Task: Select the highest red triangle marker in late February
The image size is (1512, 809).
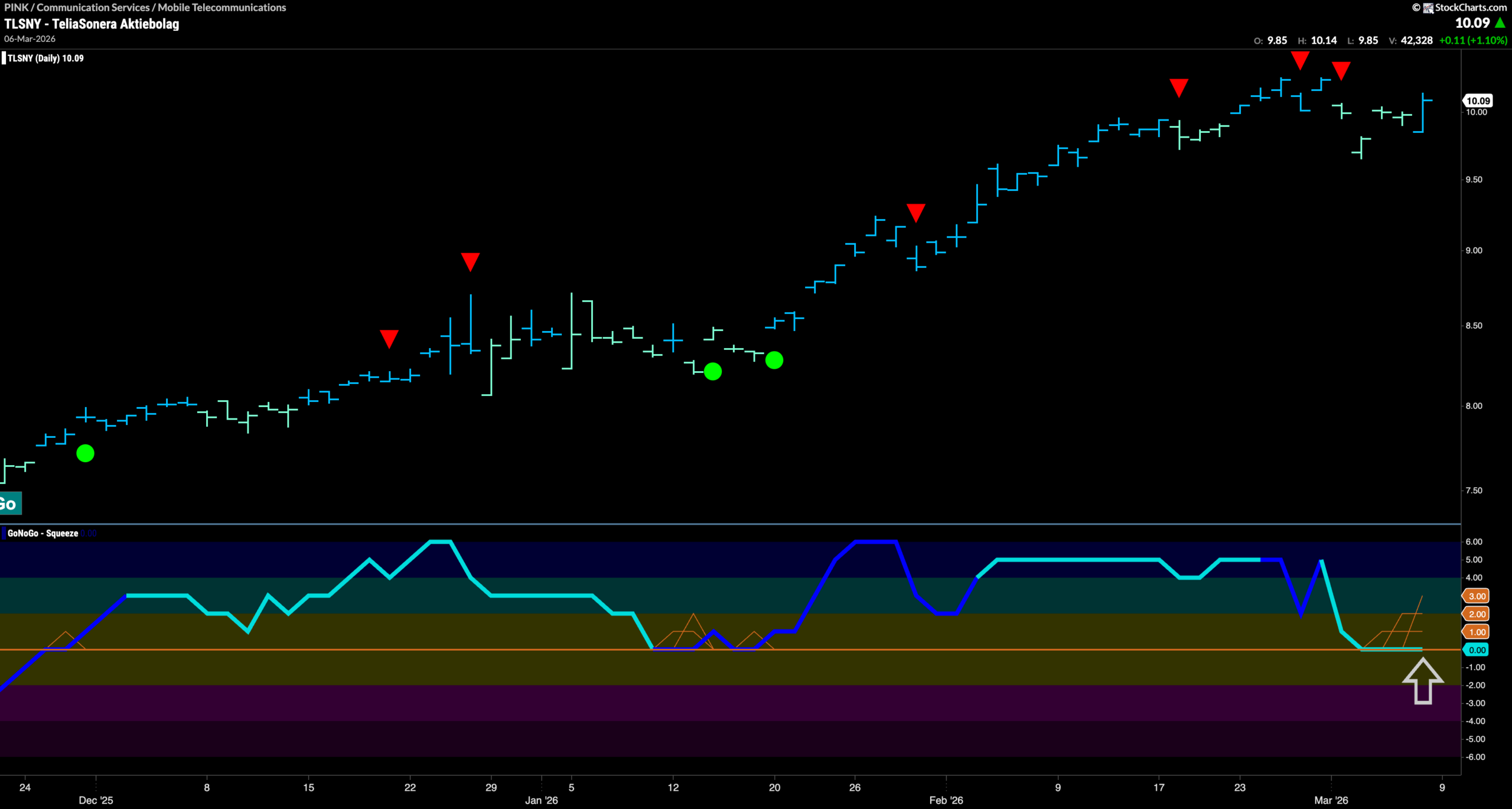Action: click(1300, 60)
